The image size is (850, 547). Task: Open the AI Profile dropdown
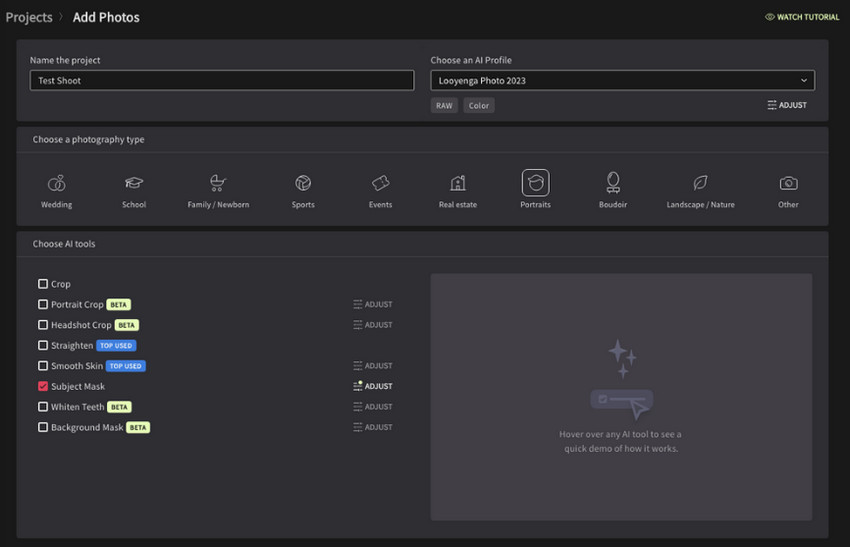(x=622, y=80)
